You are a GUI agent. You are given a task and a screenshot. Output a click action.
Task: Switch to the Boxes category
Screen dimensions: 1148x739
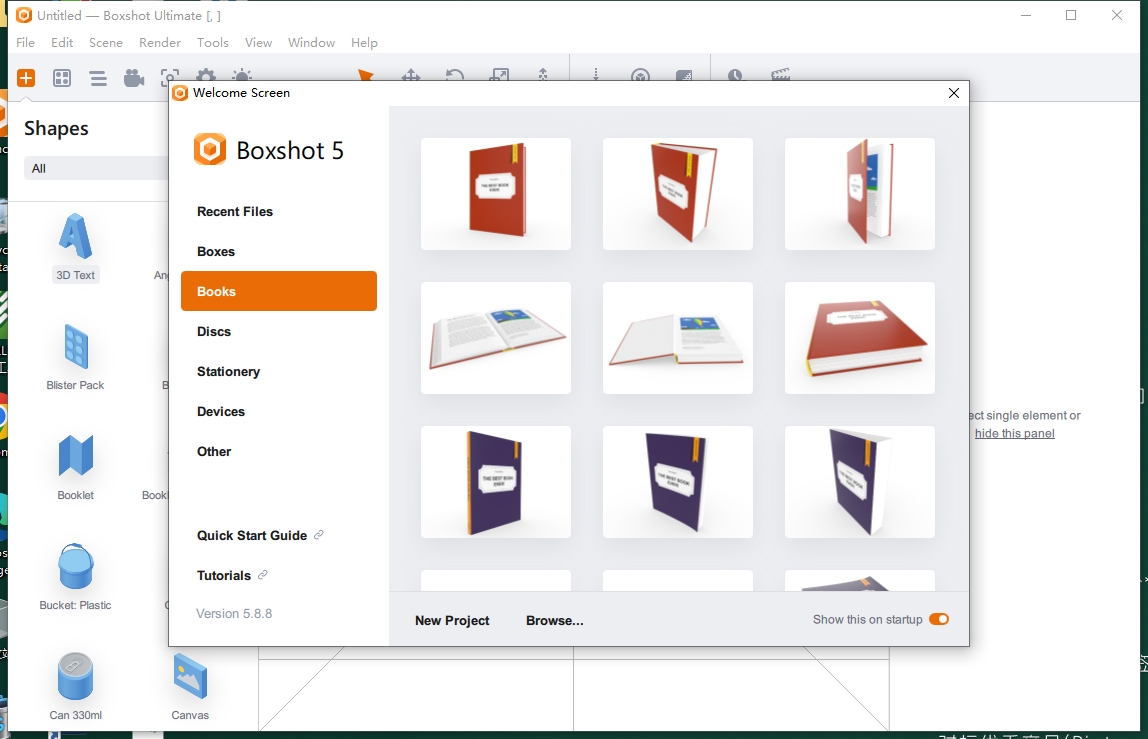click(216, 252)
